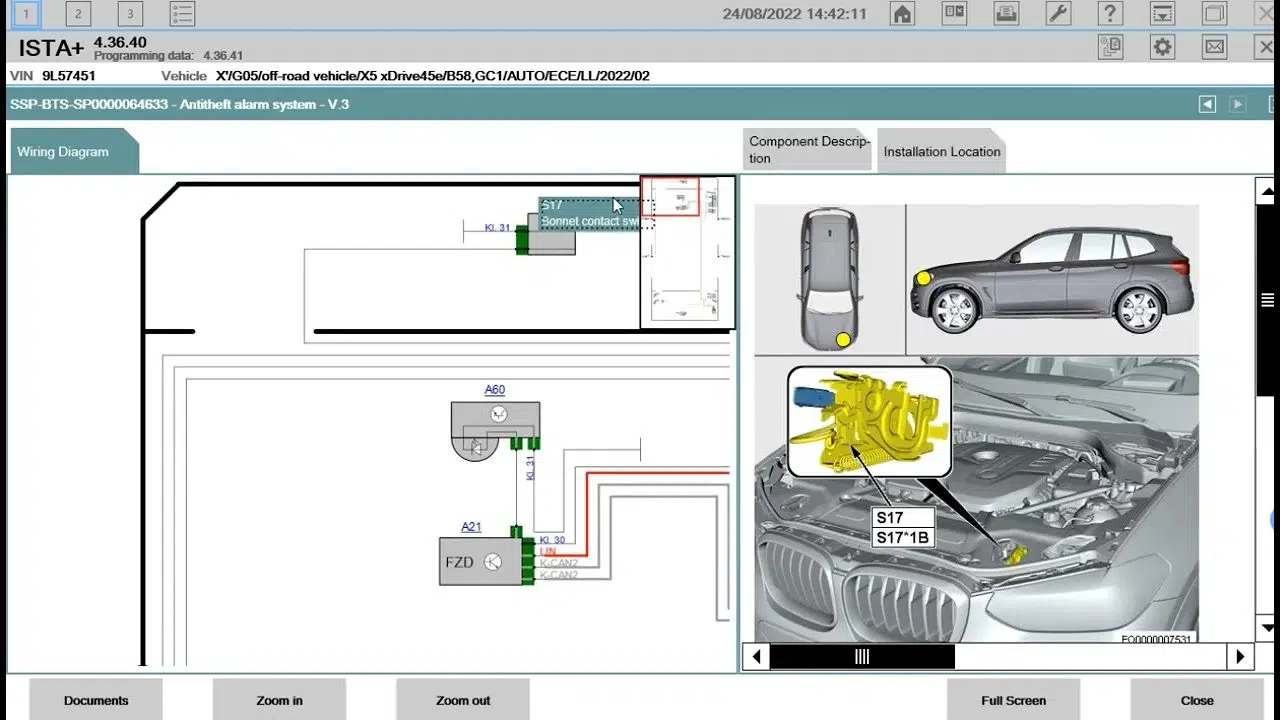The height and width of the screenshot is (720, 1280).
Task: Select the Installation Location tab
Action: pos(941,152)
